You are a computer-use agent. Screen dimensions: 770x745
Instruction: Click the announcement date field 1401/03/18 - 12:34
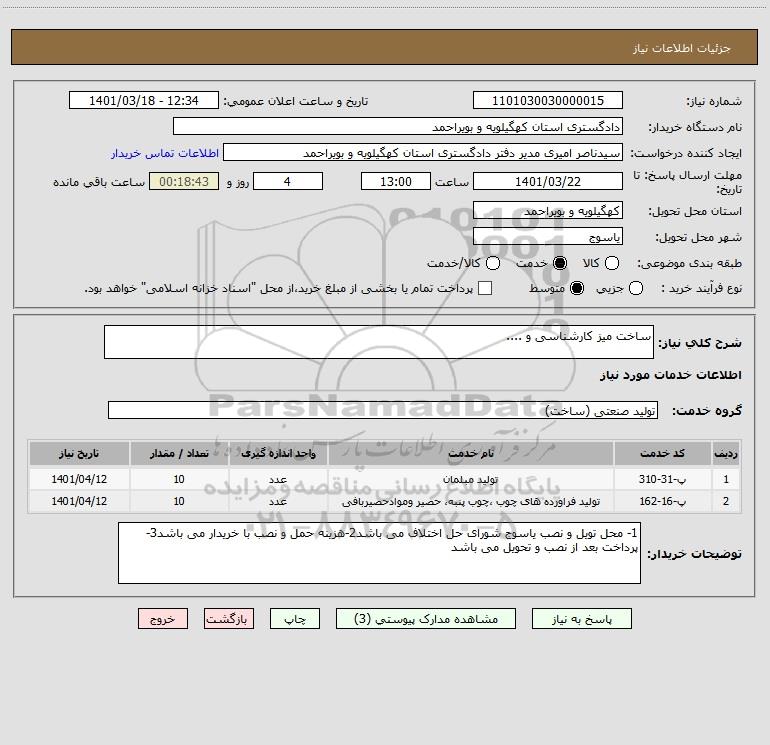click(x=144, y=101)
